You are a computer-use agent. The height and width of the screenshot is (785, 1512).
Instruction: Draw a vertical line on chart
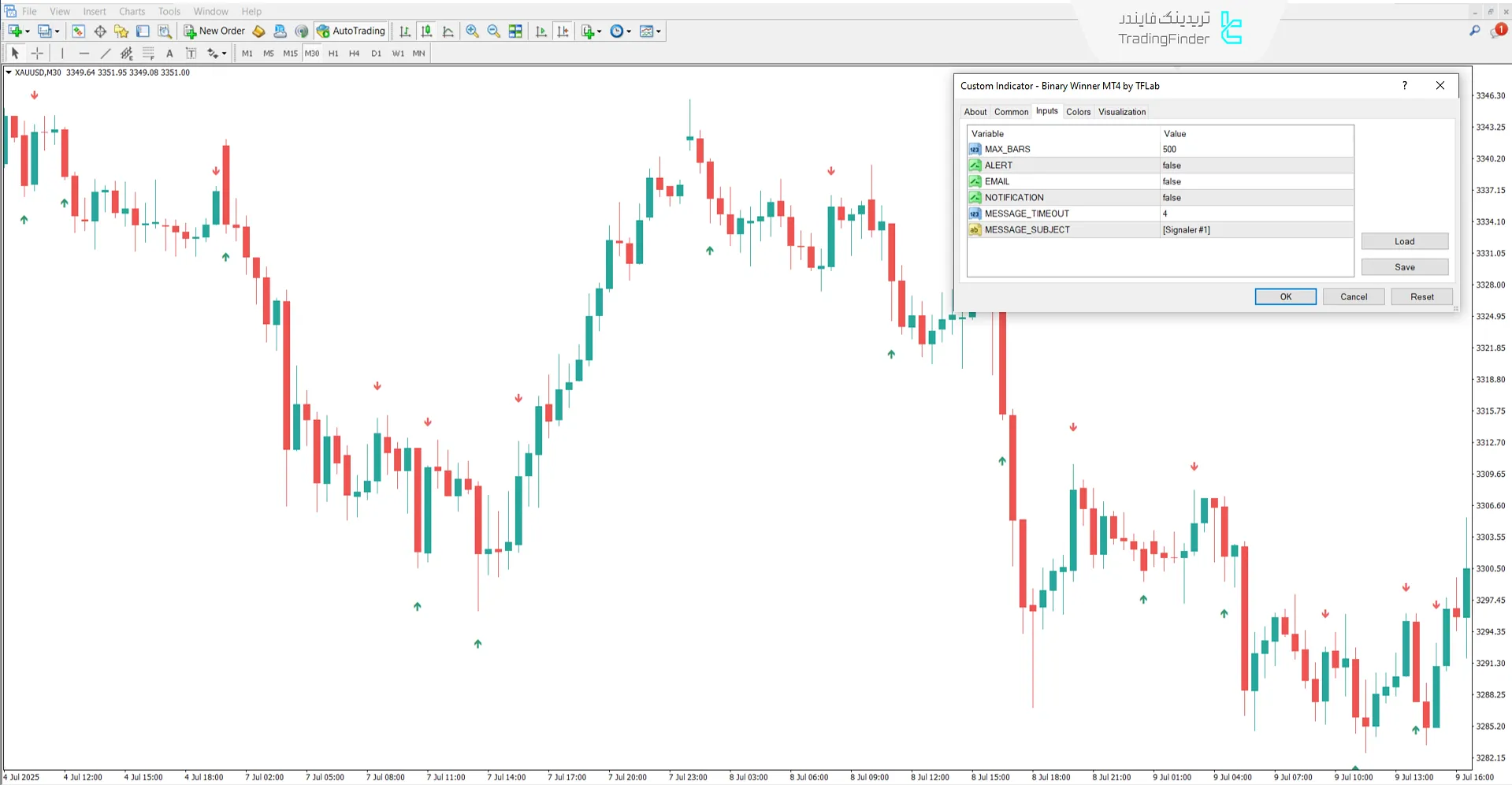click(x=62, y=54)
